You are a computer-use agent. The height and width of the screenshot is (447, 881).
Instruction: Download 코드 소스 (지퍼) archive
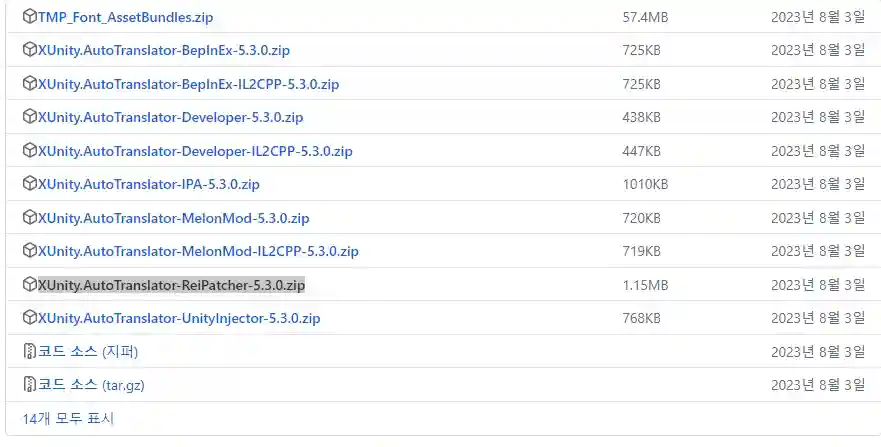coord(88,352)
